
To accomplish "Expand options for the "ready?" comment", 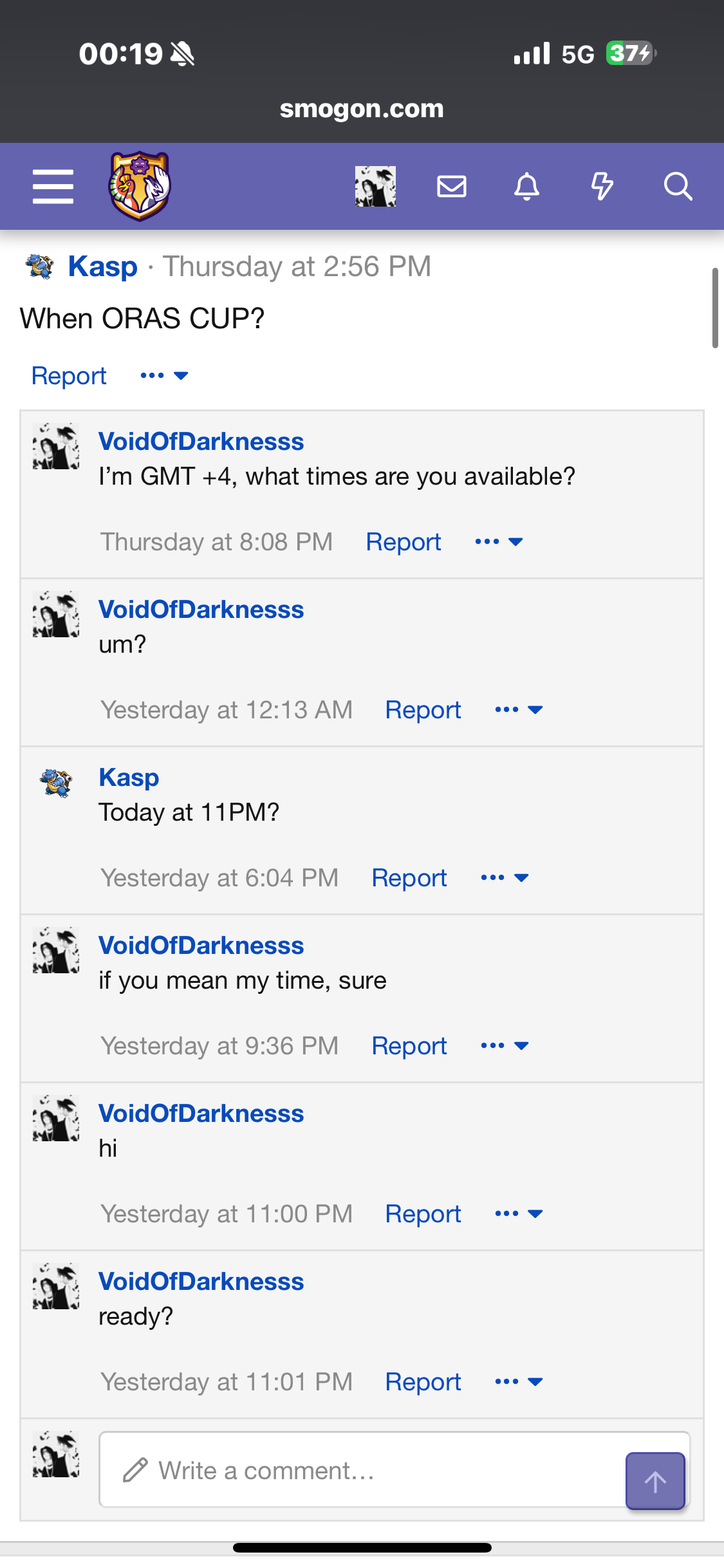I will coord(519,1382).
